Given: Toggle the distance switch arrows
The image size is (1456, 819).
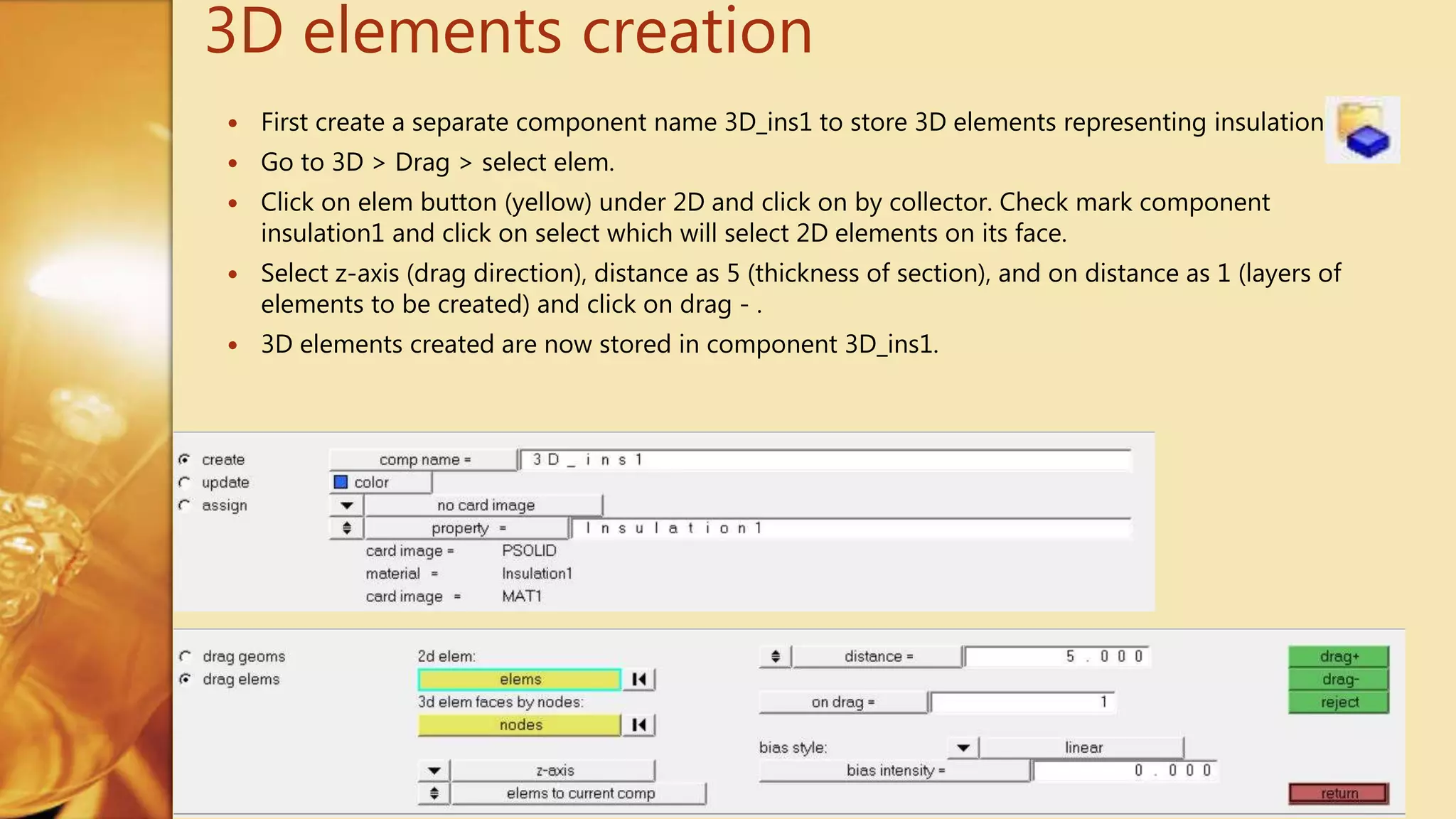Looking at the screenshot, I should pyautogui.click(x=776, y=657).
